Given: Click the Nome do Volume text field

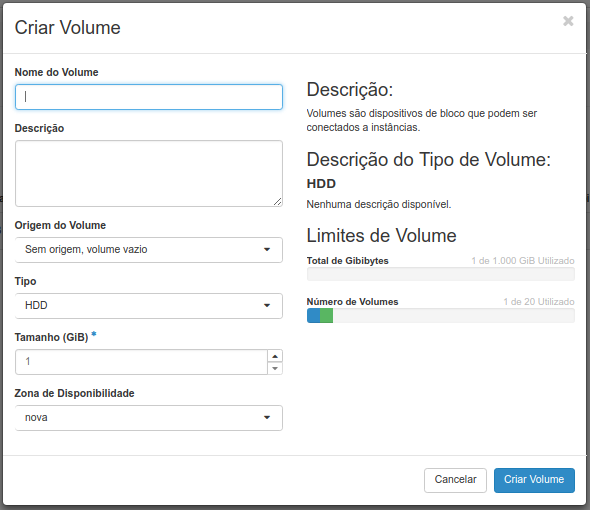Looking at the screenshot, I should click(149, 97).
